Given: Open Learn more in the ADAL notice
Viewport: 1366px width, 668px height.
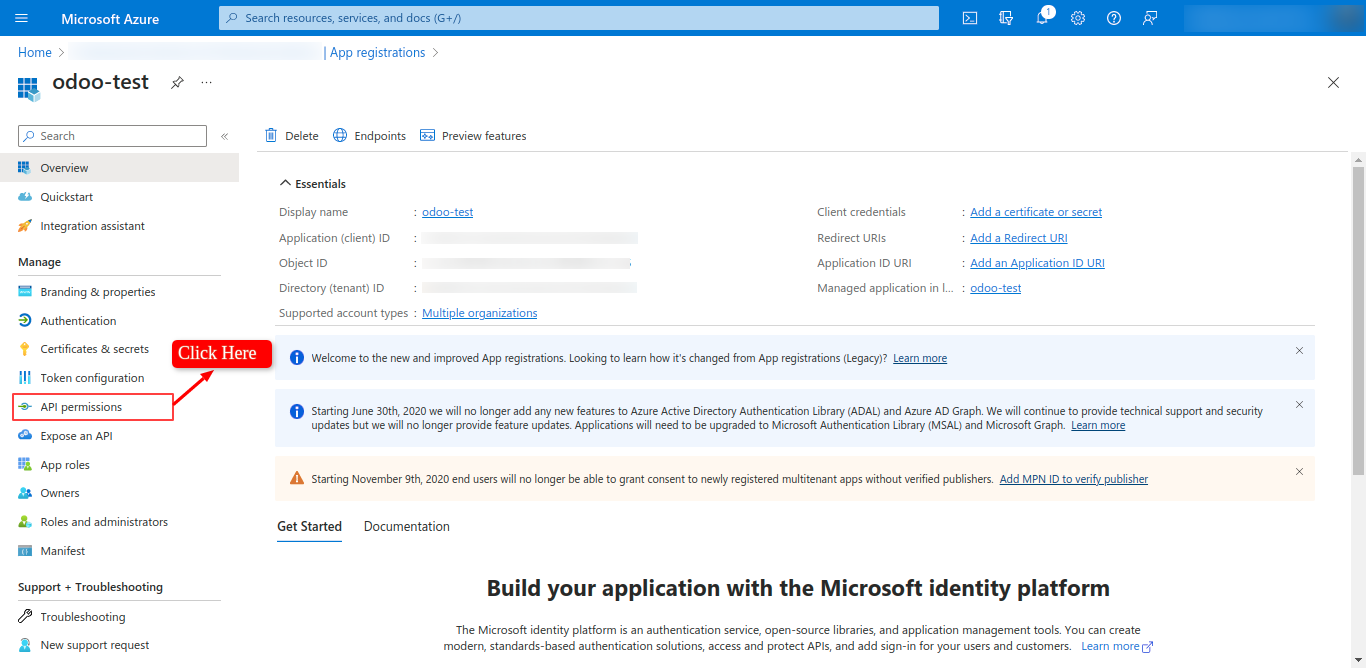Looking at the screenshot, I should [x=1098, y=425].
